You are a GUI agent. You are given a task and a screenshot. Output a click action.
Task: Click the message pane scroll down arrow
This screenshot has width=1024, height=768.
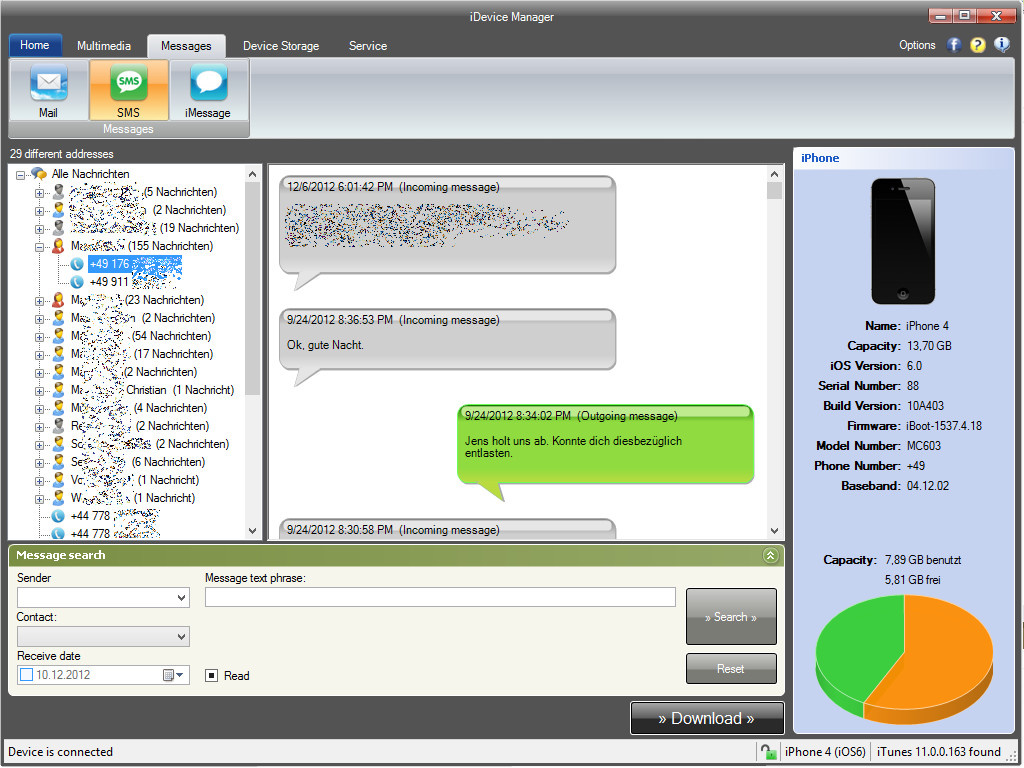(775, 531)
